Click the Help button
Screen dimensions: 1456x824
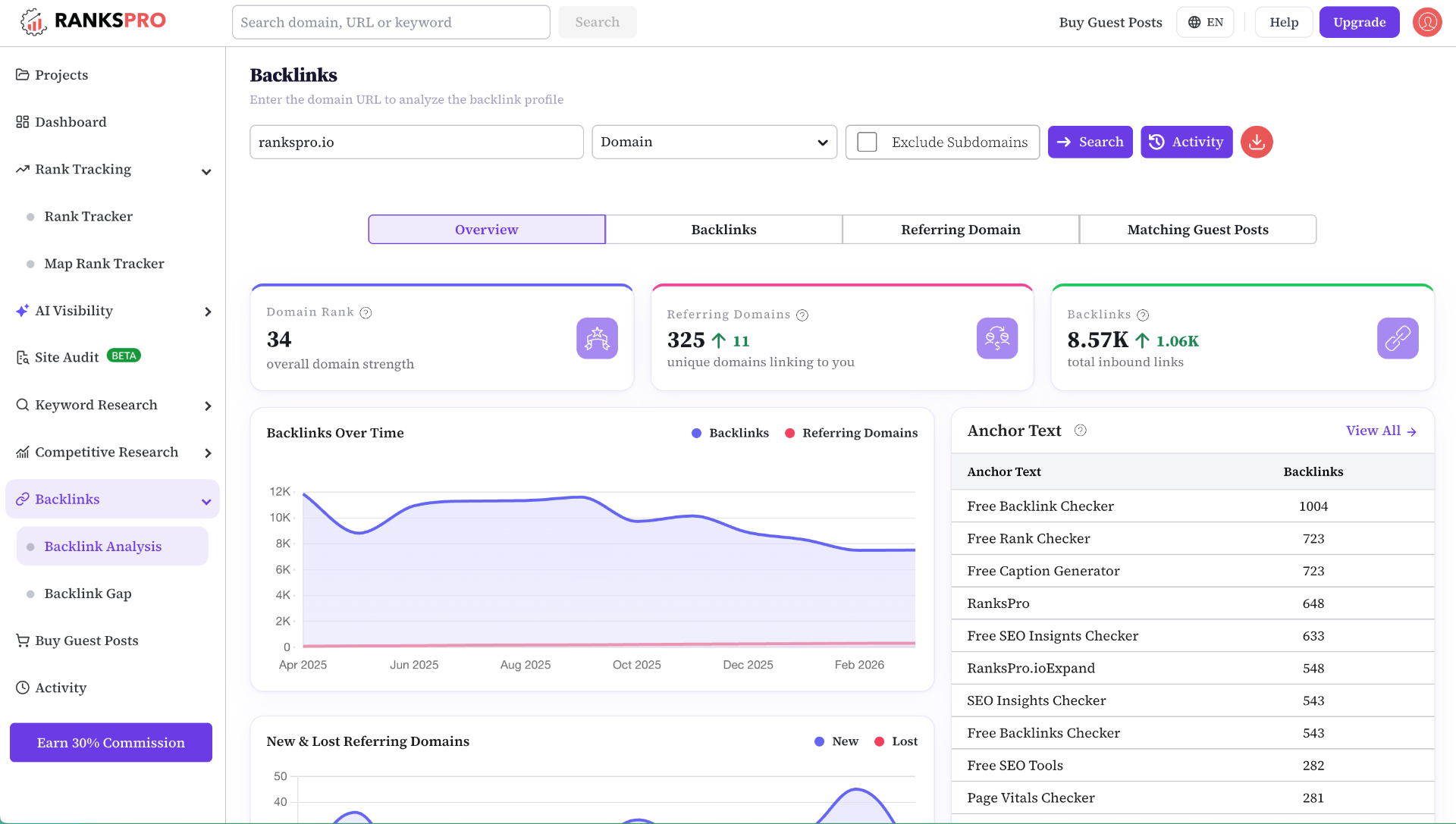1284,22
